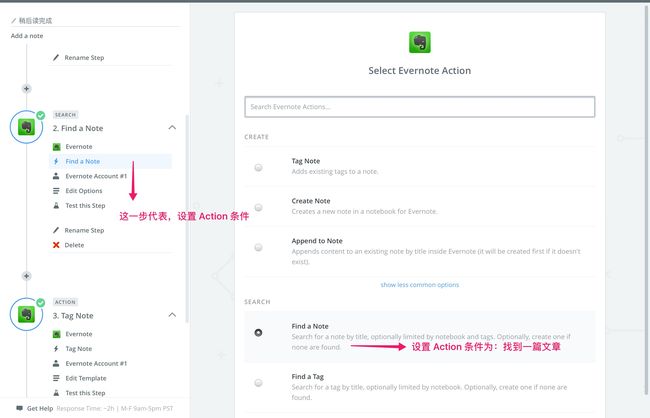The image size is (650, 418).
Task: Select the Append to Note radio button
Action: coord(258,247)
